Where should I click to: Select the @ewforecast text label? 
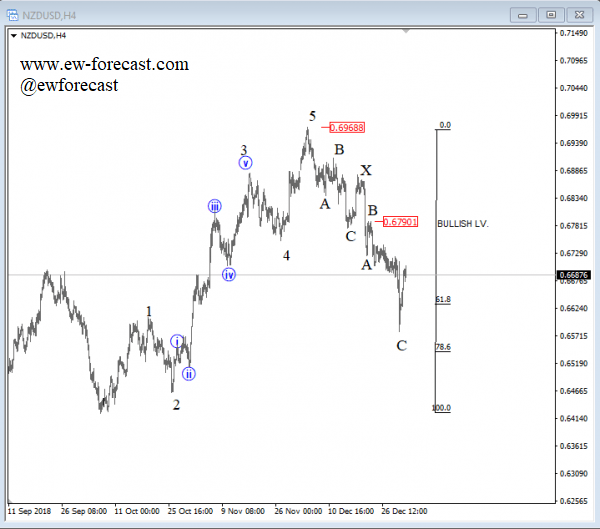point(69,85)
